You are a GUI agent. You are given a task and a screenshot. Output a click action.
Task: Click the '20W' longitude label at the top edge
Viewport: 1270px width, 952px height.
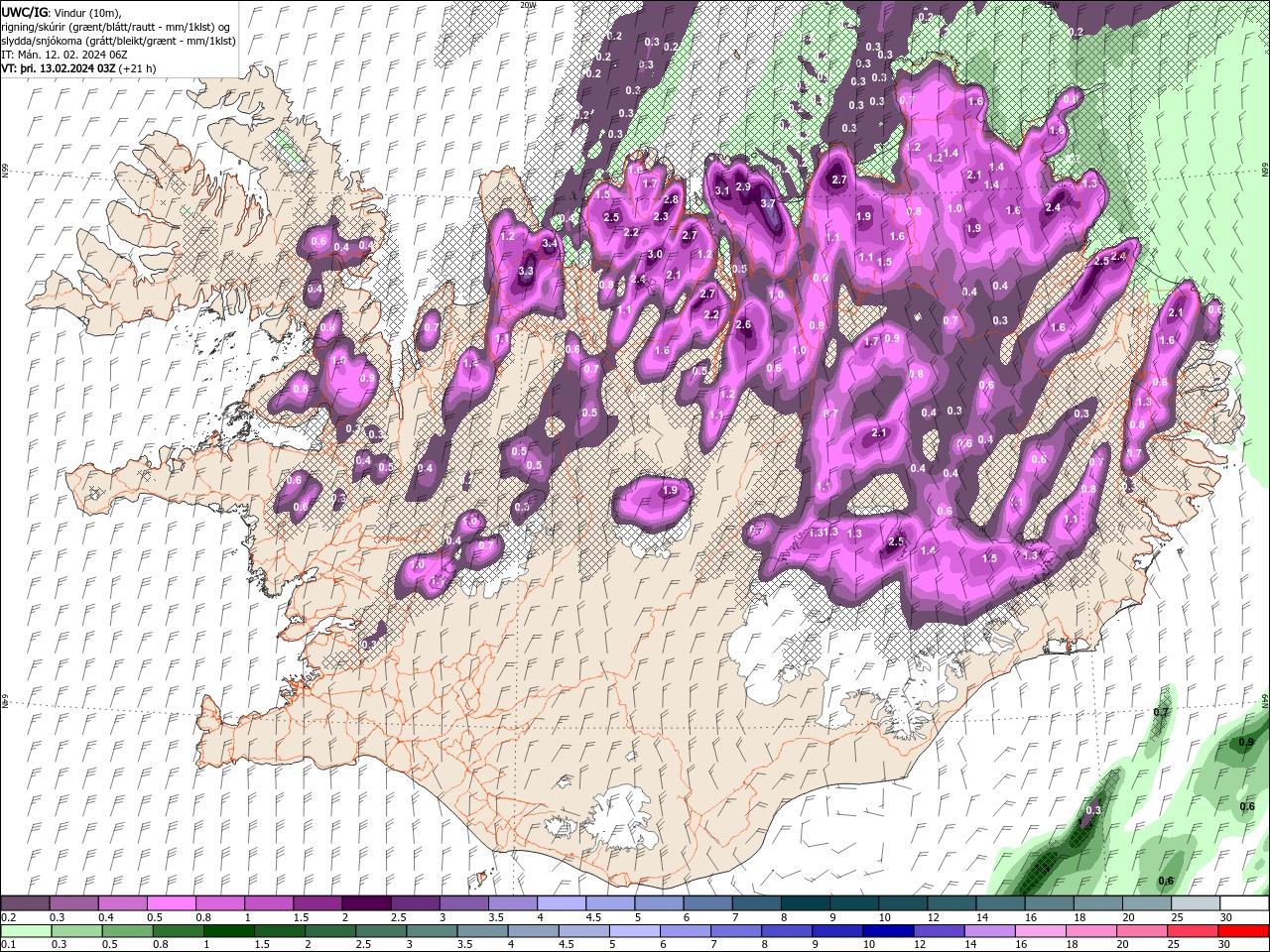tap(529, 4)
